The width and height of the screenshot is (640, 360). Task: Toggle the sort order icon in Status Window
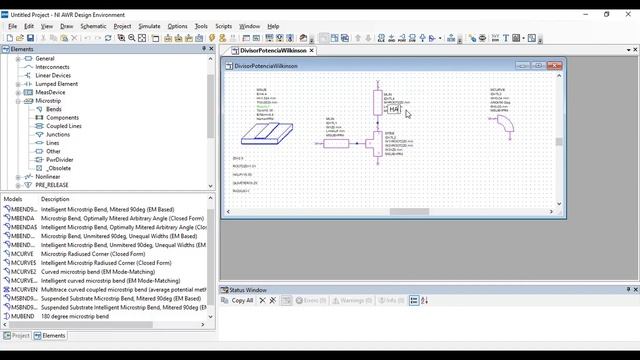click(x=424, y=300)
